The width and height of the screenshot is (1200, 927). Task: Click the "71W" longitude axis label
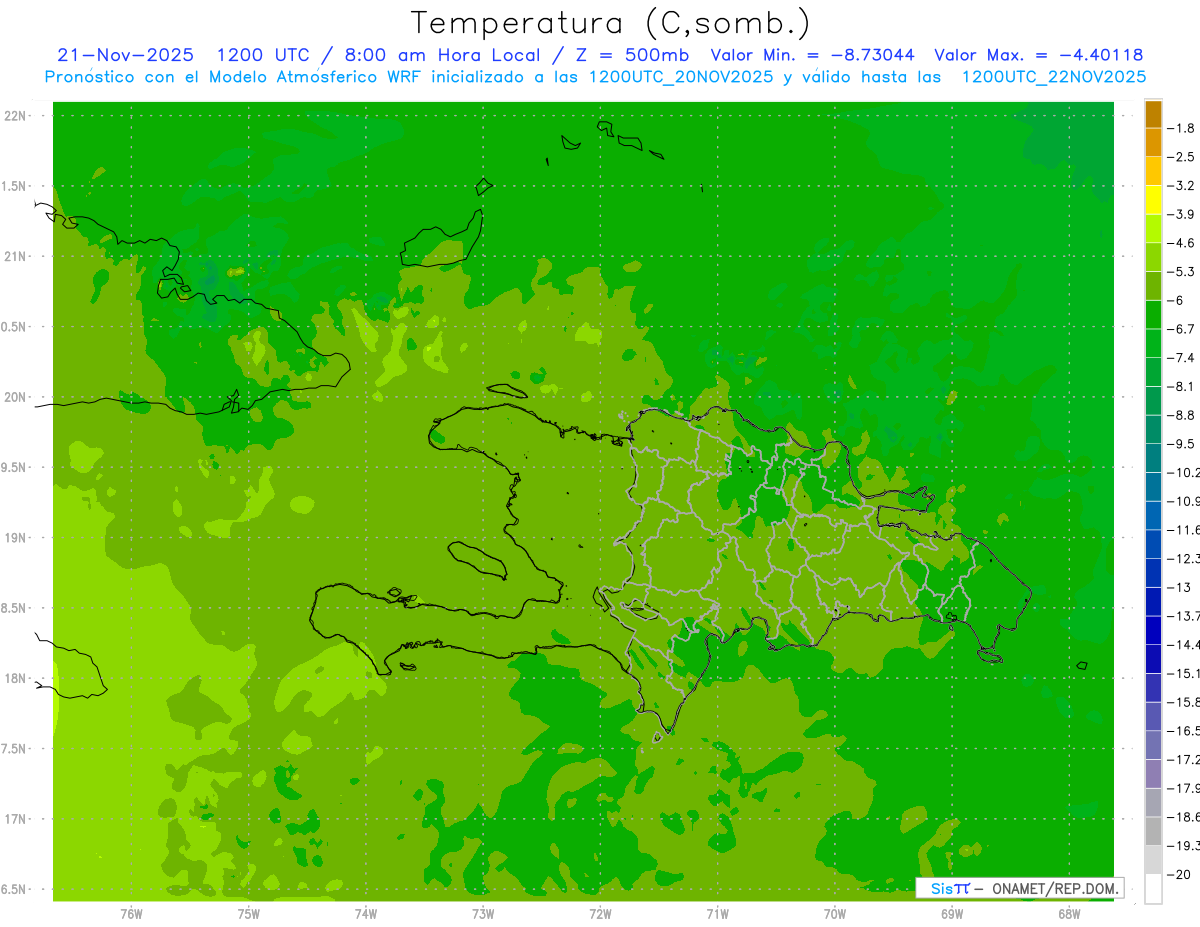(x=717, y=914)
